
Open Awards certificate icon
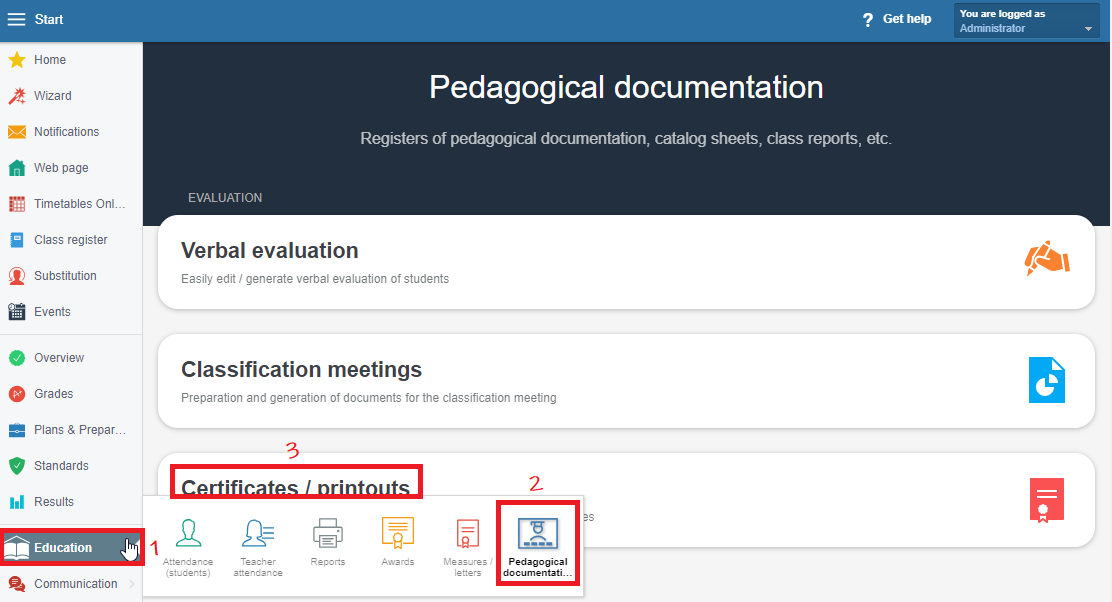398,533
